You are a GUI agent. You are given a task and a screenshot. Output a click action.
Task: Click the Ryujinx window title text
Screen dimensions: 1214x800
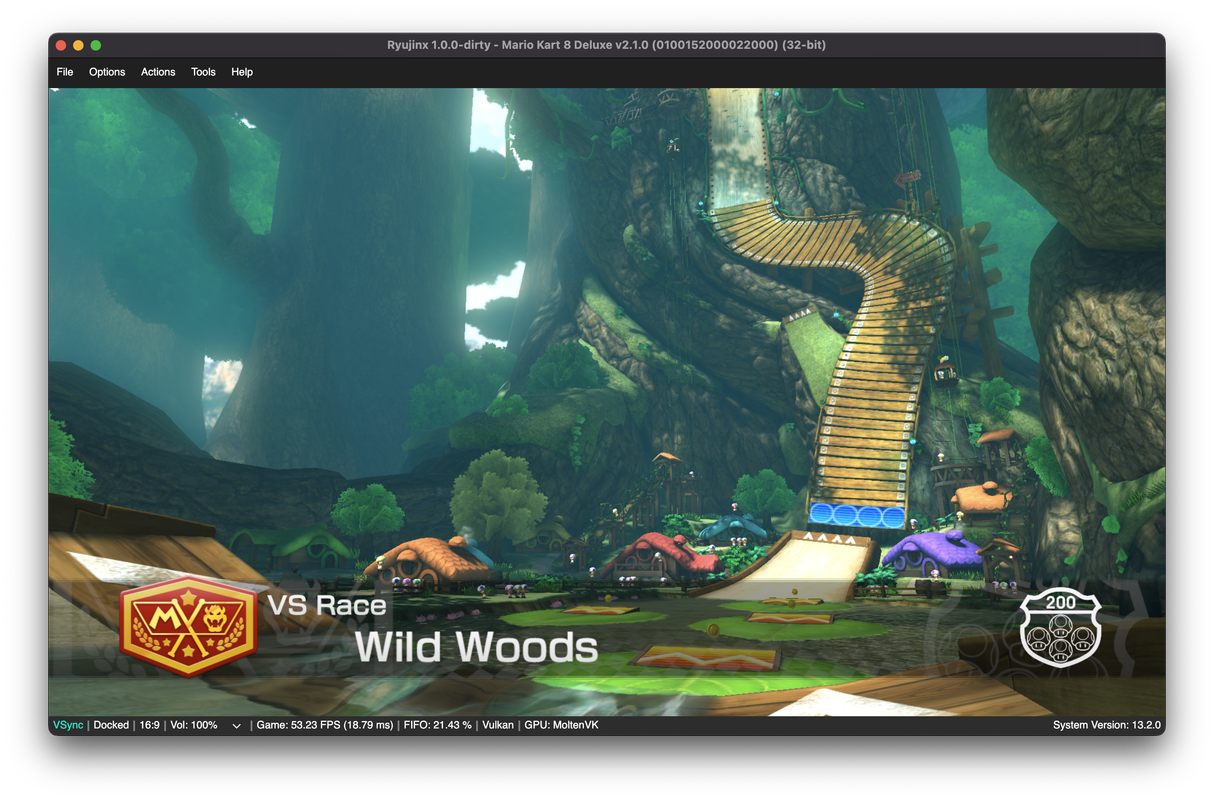pyautogui.click(x=607, y=45)
